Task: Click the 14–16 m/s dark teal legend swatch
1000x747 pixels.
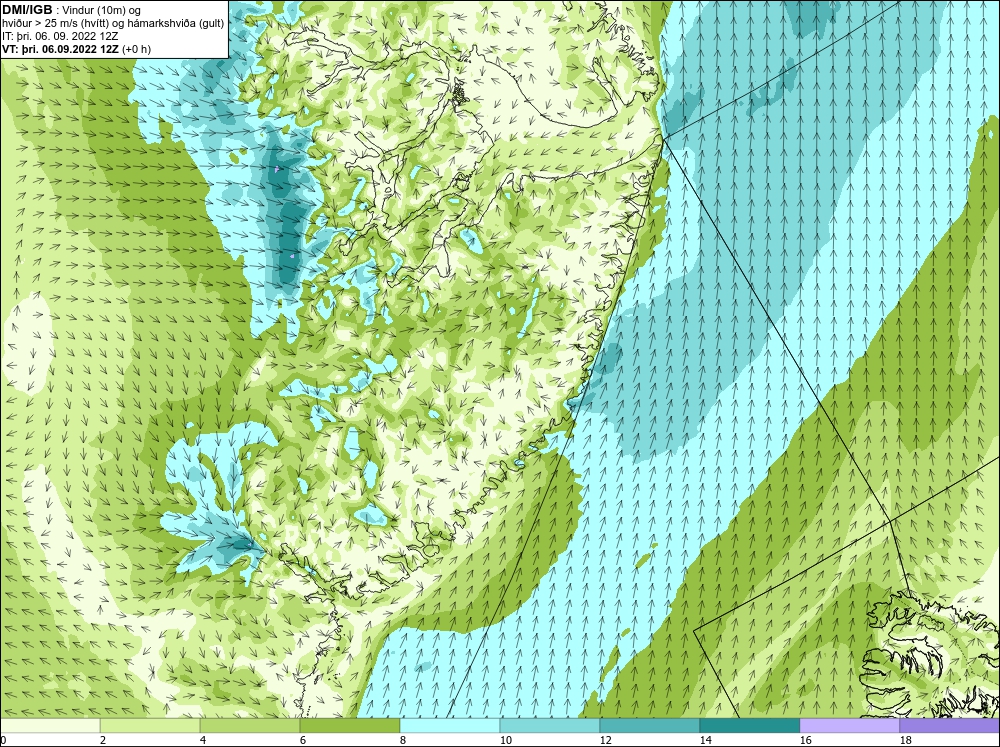Action: point(750,725)
